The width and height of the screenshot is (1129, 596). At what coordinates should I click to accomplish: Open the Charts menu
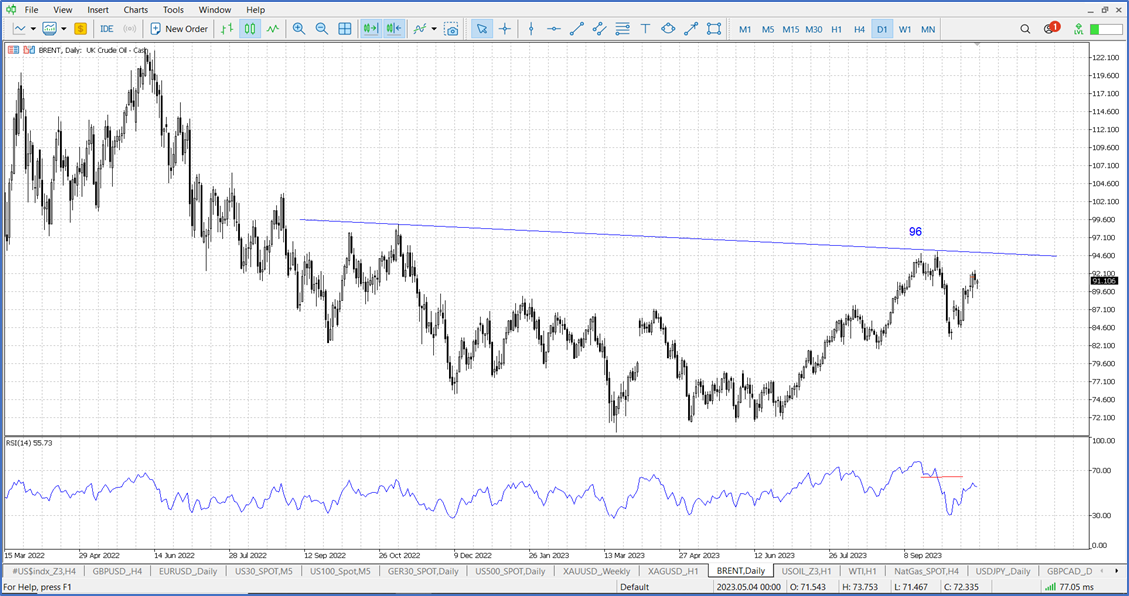click(136, 10)
